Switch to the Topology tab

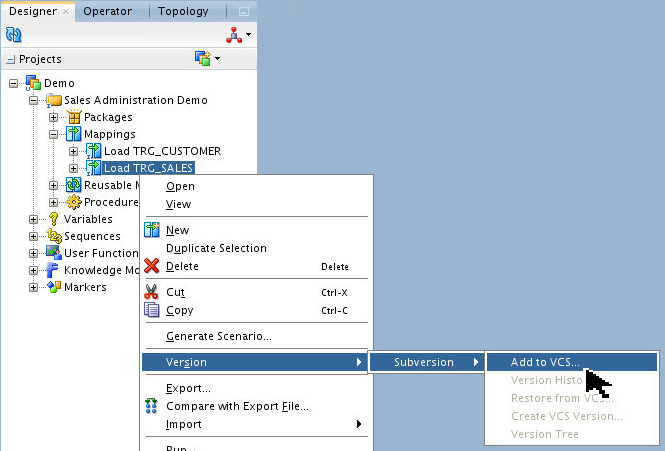pos(183,11)
